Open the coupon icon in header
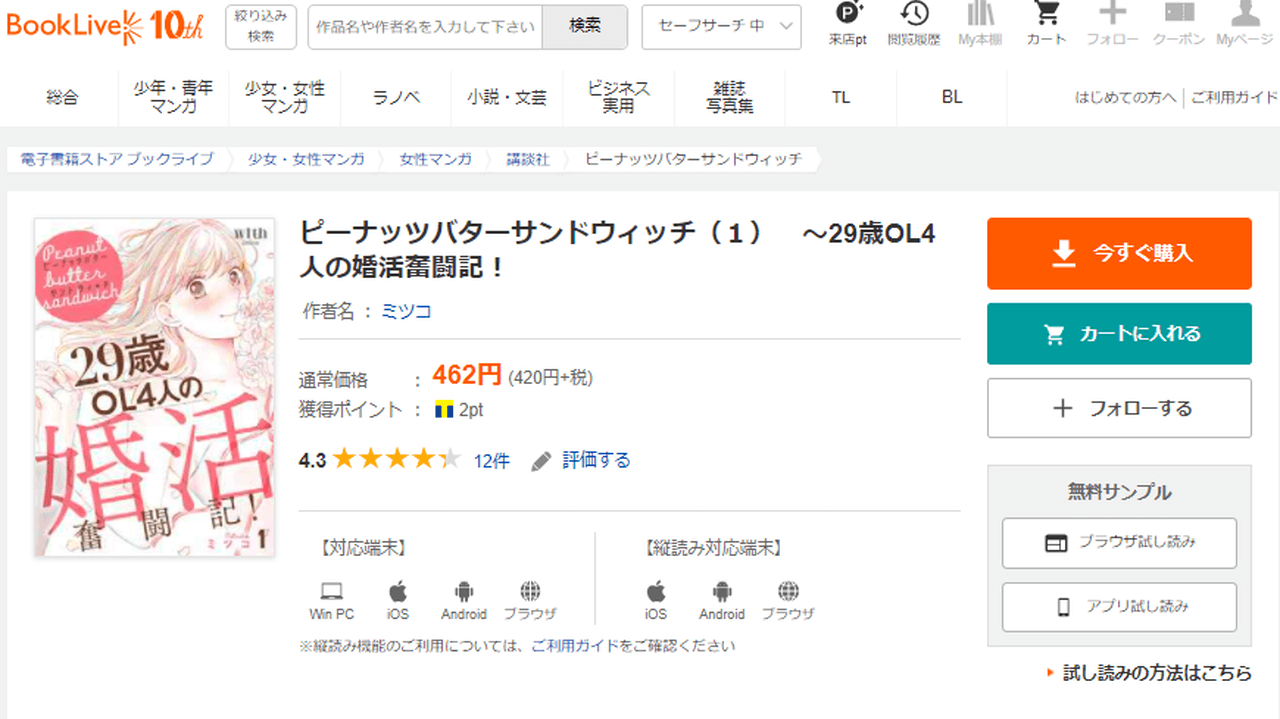The height and width of the screenshot is (719, 1280). pyautogui.click(x=1179, y=22)
